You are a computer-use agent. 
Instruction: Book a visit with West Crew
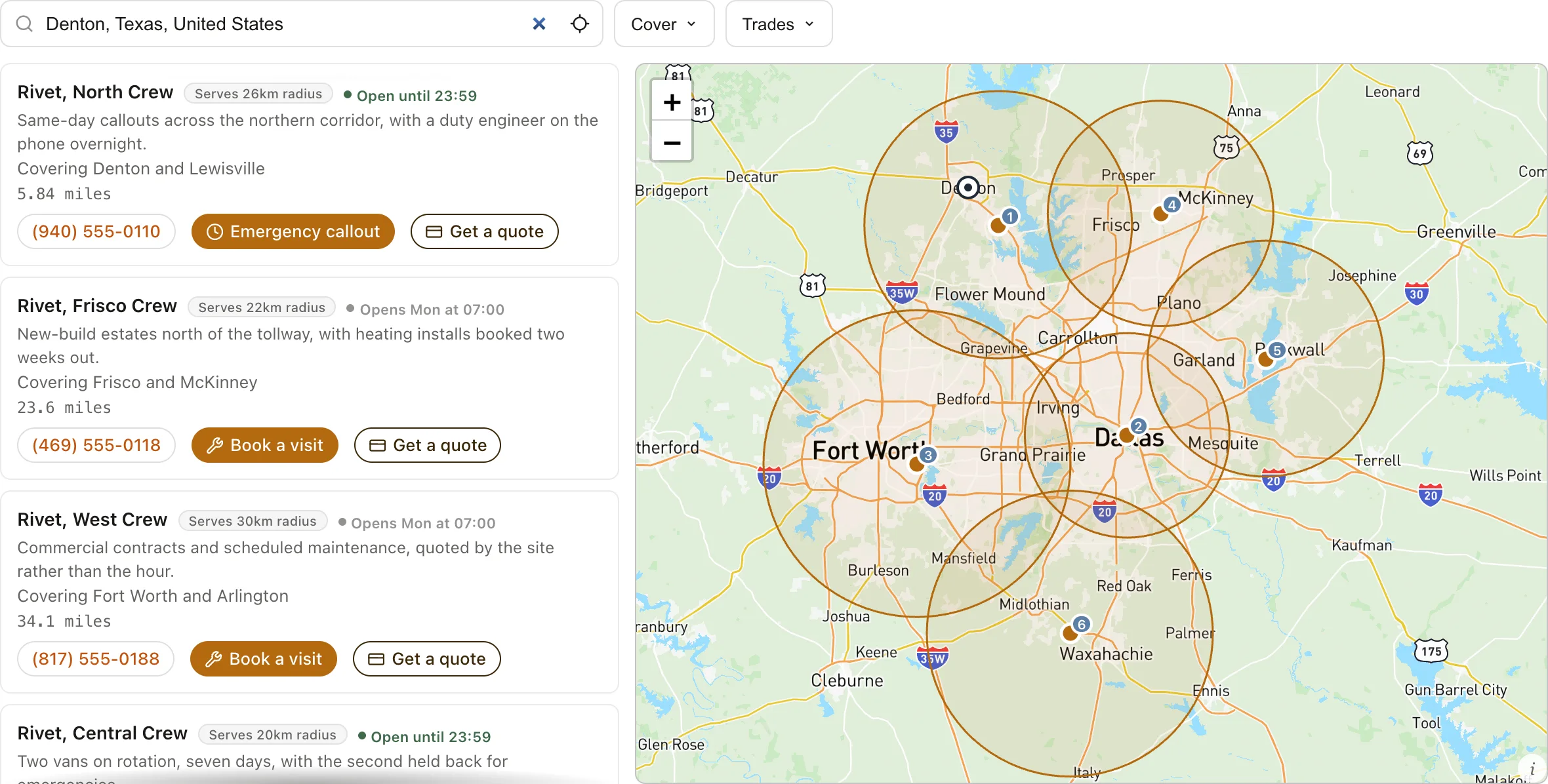click(264, 659)
